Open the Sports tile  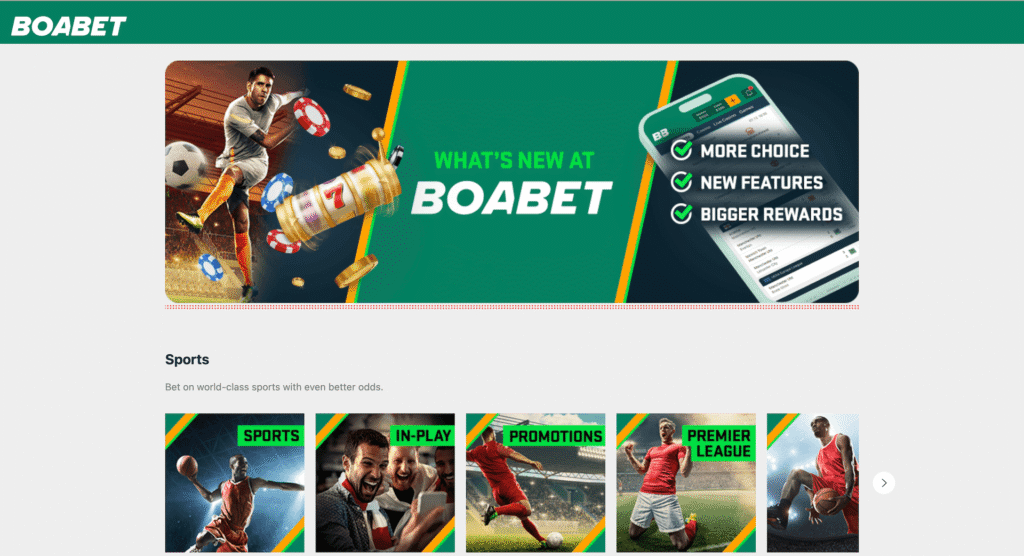point(234,483)
